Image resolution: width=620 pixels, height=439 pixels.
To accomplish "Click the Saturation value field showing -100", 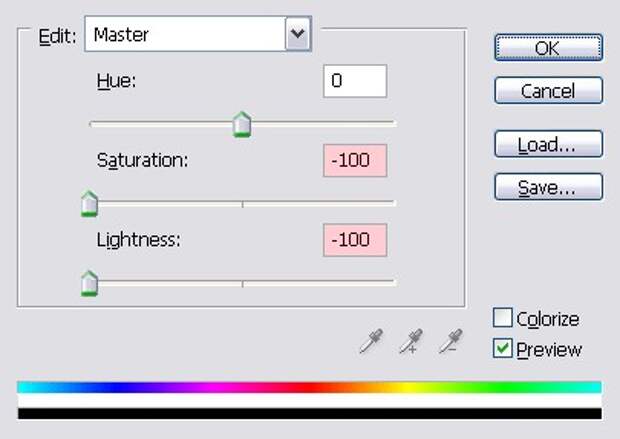I will pyautogui.click(x=354, y=161).
